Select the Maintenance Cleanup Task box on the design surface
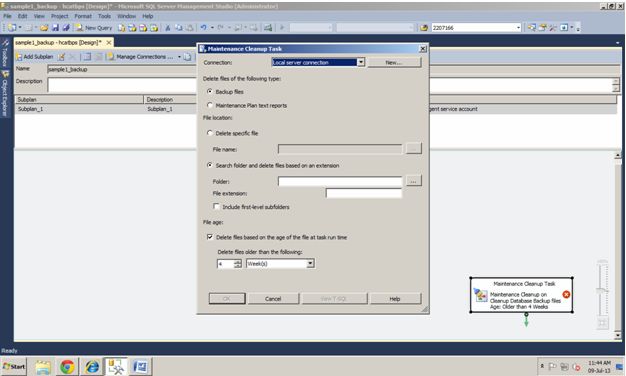 [521, 295]
